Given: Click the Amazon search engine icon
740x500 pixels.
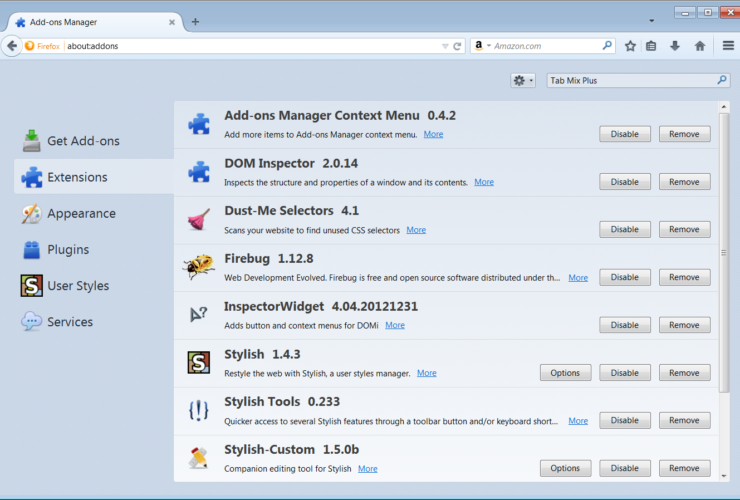Looking at the screenshot, I should coord(479,46).
